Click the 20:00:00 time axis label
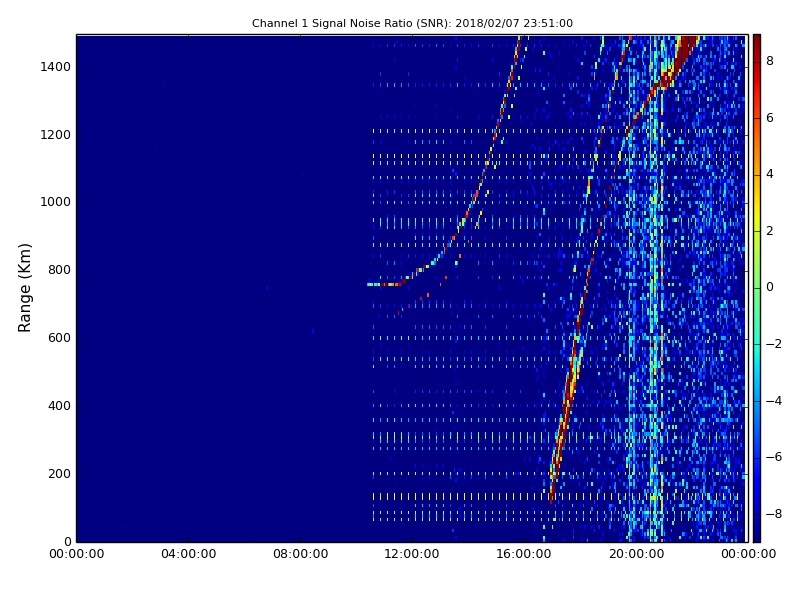The image size is (800, 600). tap(636, 554)
